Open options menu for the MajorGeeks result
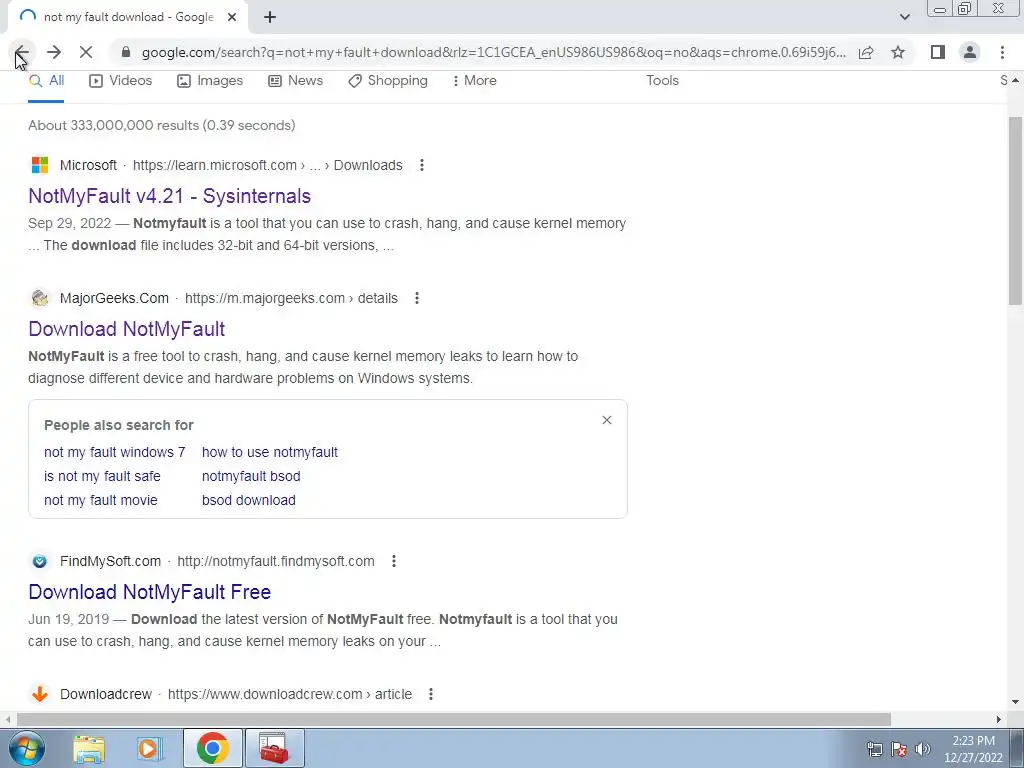Viewport: 1024px width, 768px height. tap(417, 298)
